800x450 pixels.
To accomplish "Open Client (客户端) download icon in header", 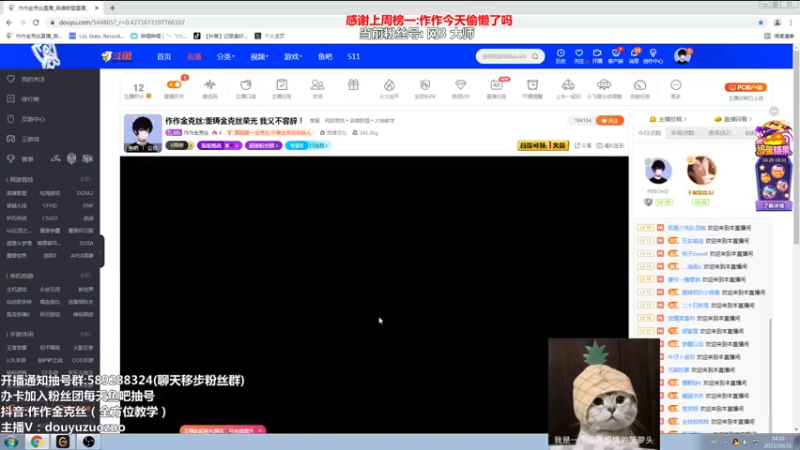I will point(615,56).
